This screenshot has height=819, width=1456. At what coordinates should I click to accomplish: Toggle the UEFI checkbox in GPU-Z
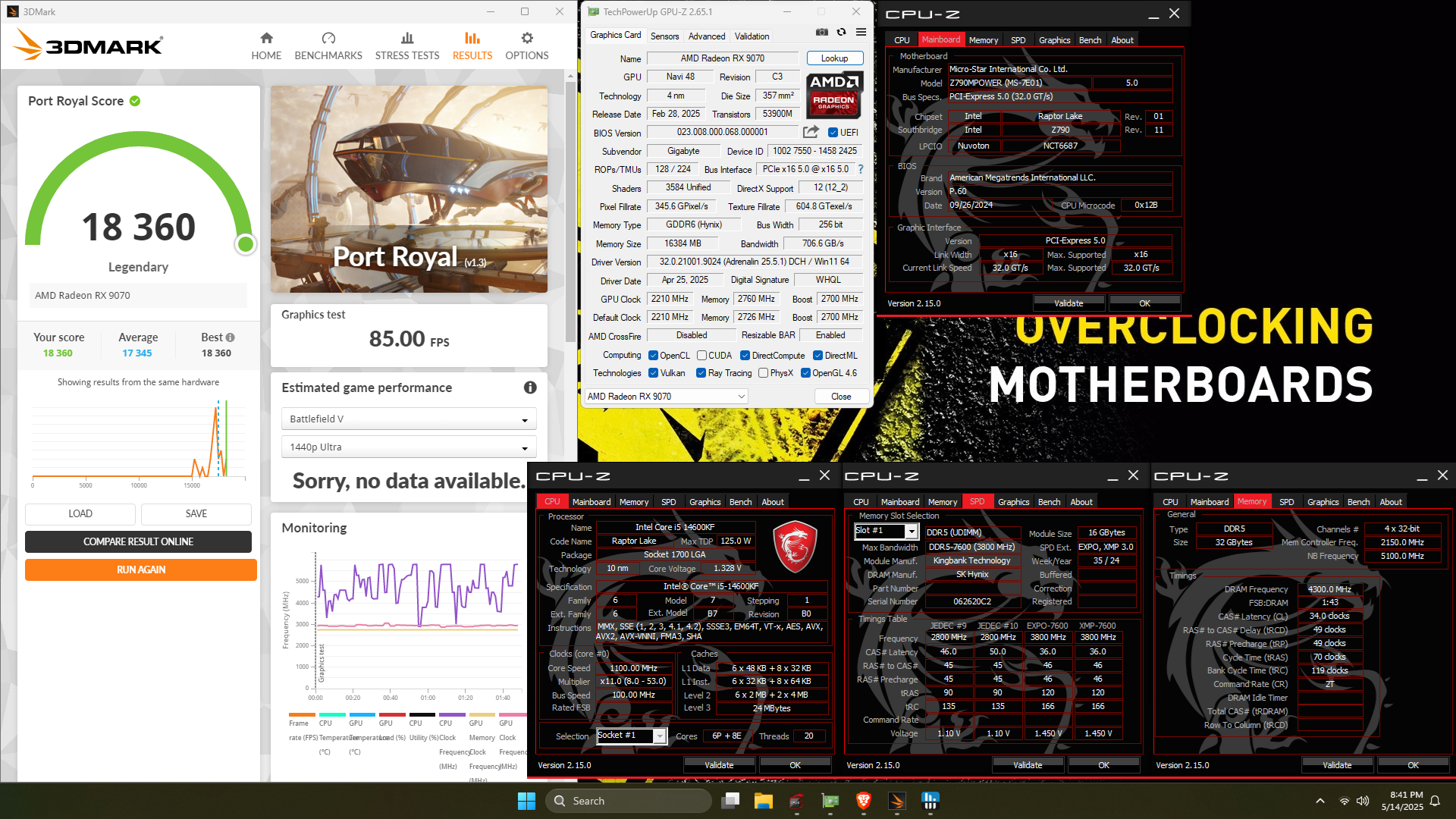(x=833, y=132)
